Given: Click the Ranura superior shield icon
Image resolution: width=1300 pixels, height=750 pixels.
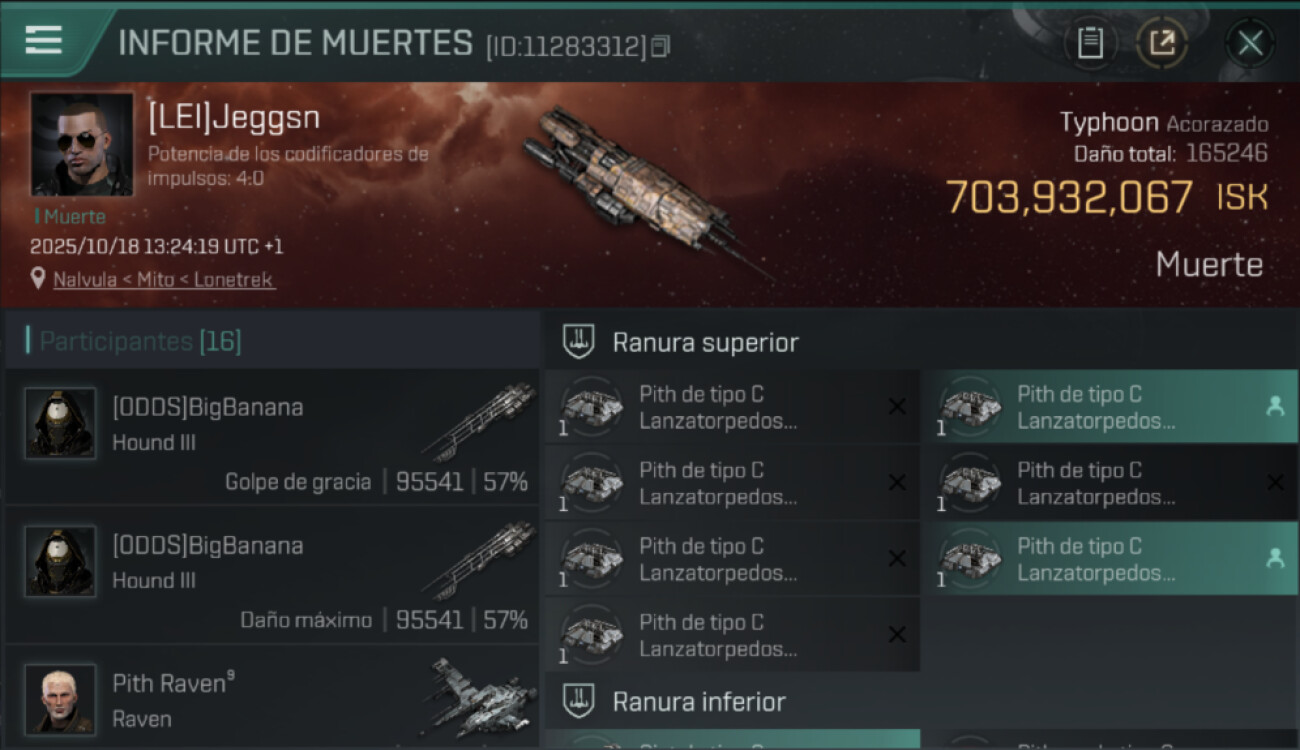Looking at the screenshot, I should point(577,342).
